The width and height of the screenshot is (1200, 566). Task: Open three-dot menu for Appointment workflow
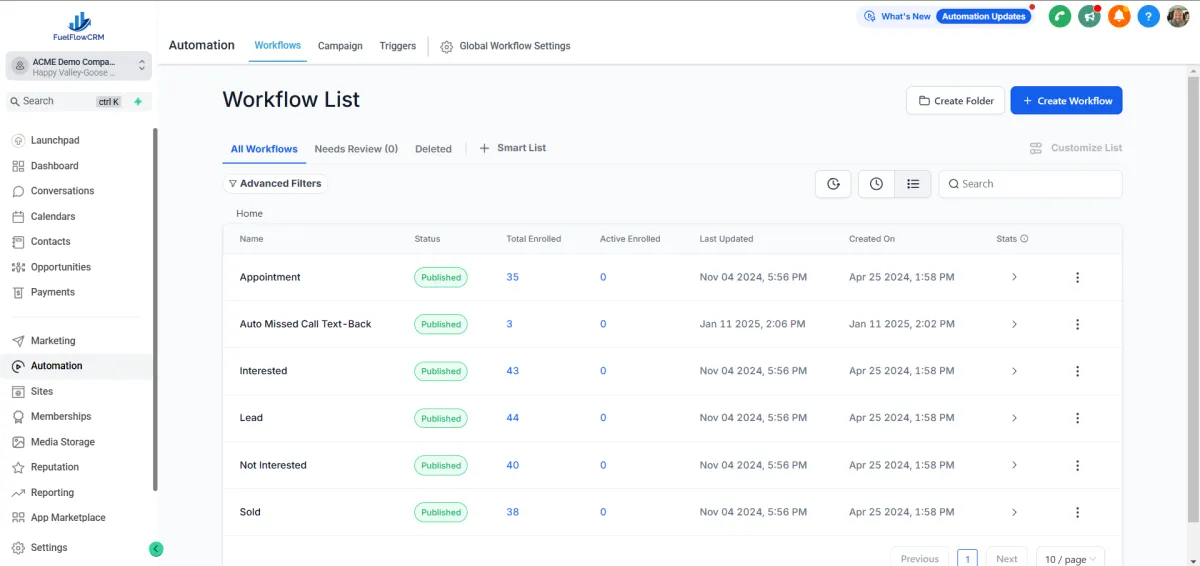point(1077,277)
